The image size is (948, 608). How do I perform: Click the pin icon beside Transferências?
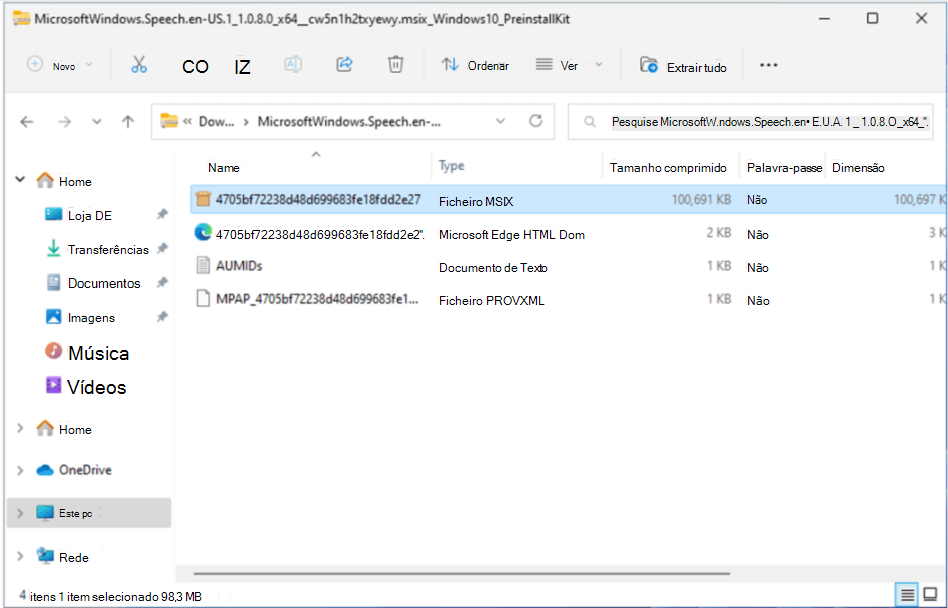pos(162,248)
